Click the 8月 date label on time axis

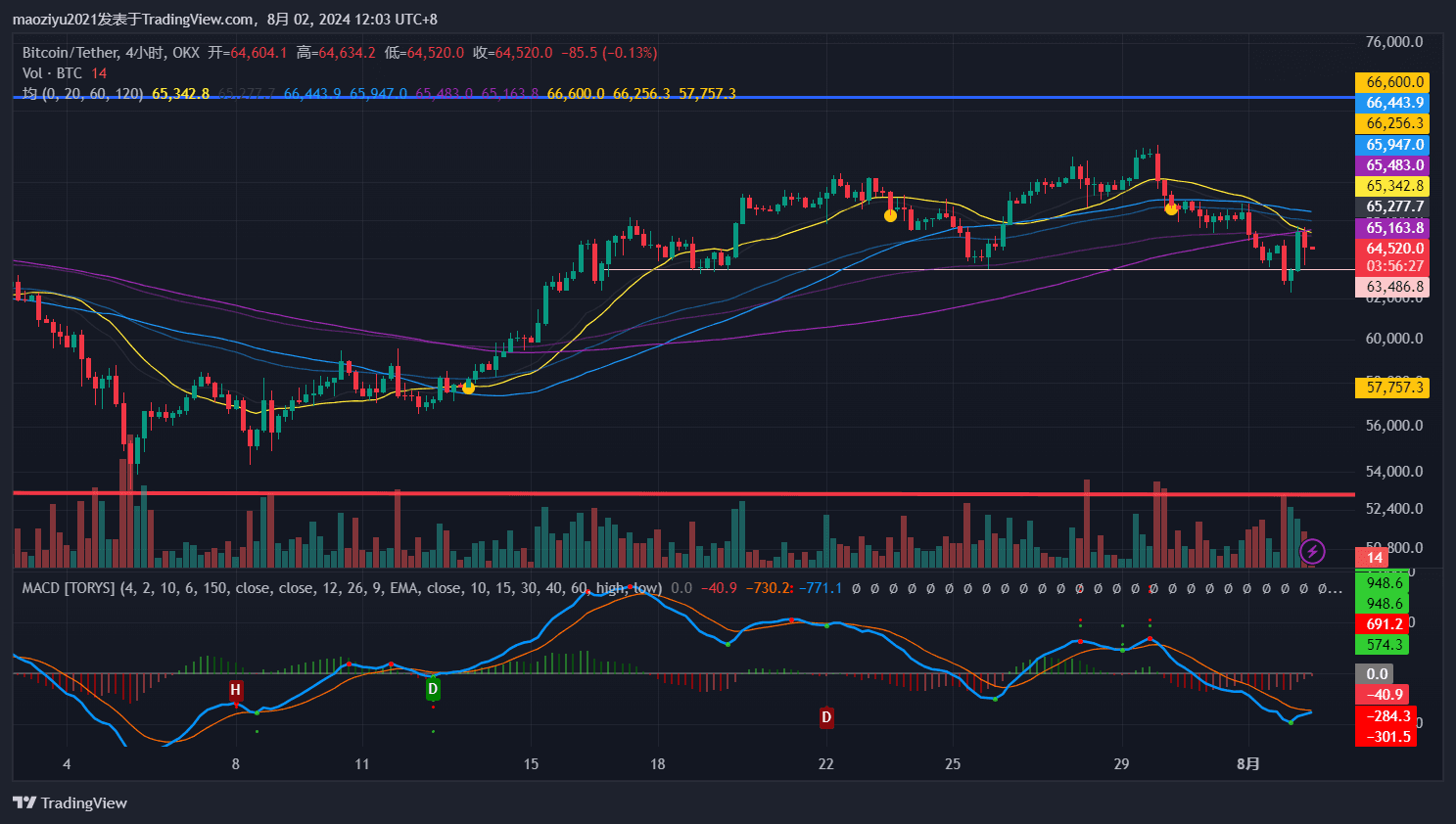point(1247,763)
